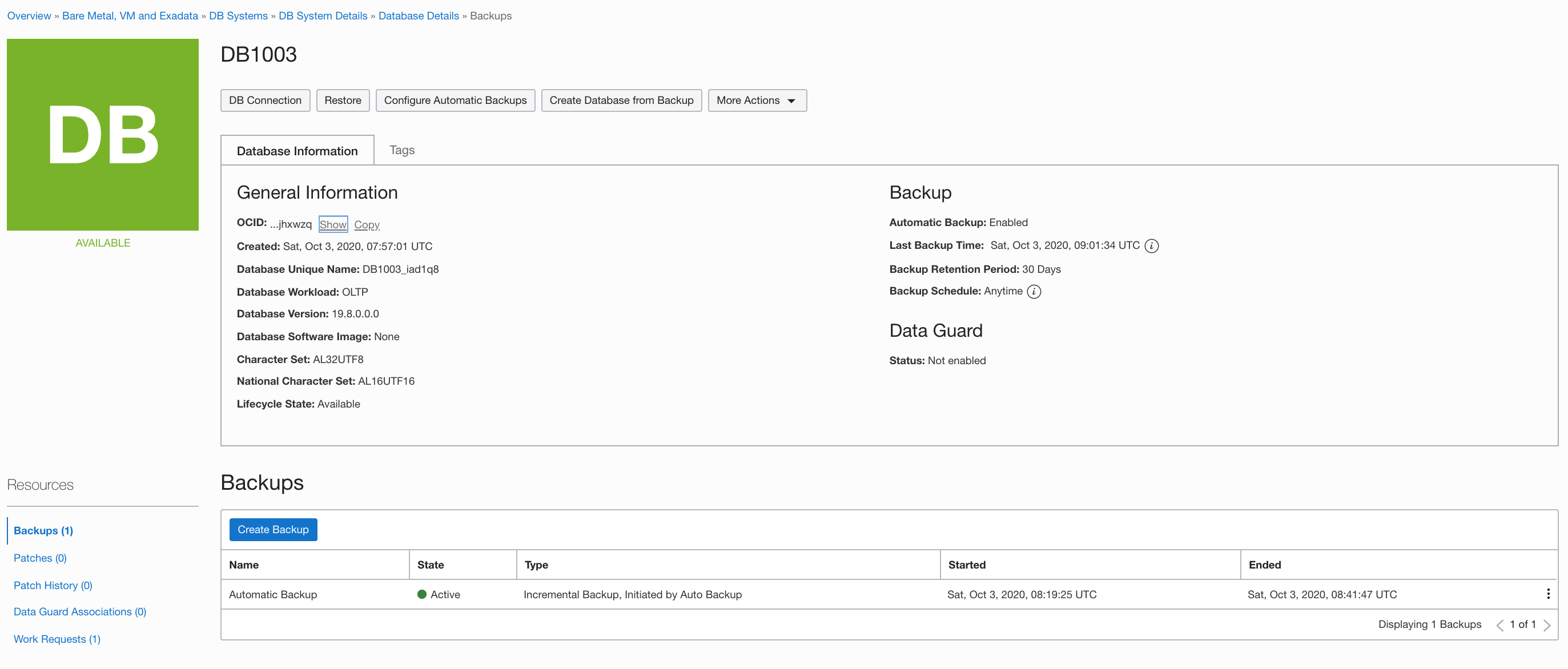Open Bare Metal, VM and Exadata breadcrumb
Screen dimensions: 1568x669
point(130,16)
